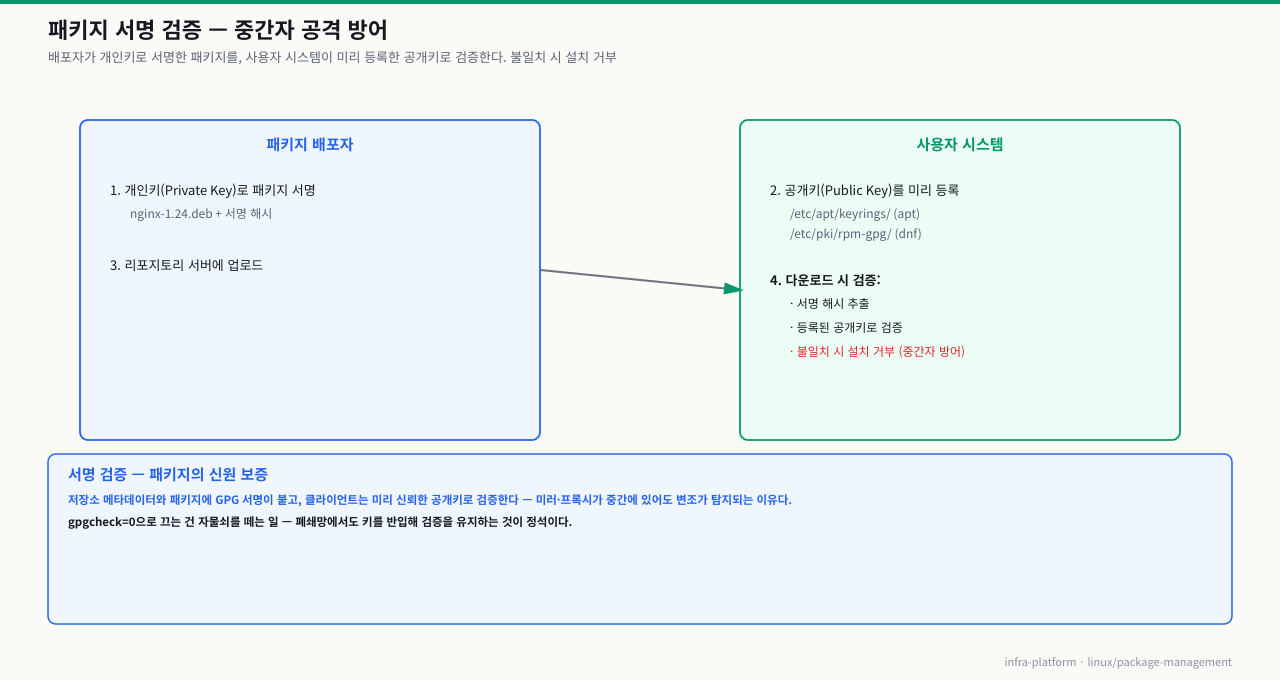Click the title 패키지 서명 검증 — 중간자 공격 방어
1280x680 pixels.
click(x=218, y=30)
